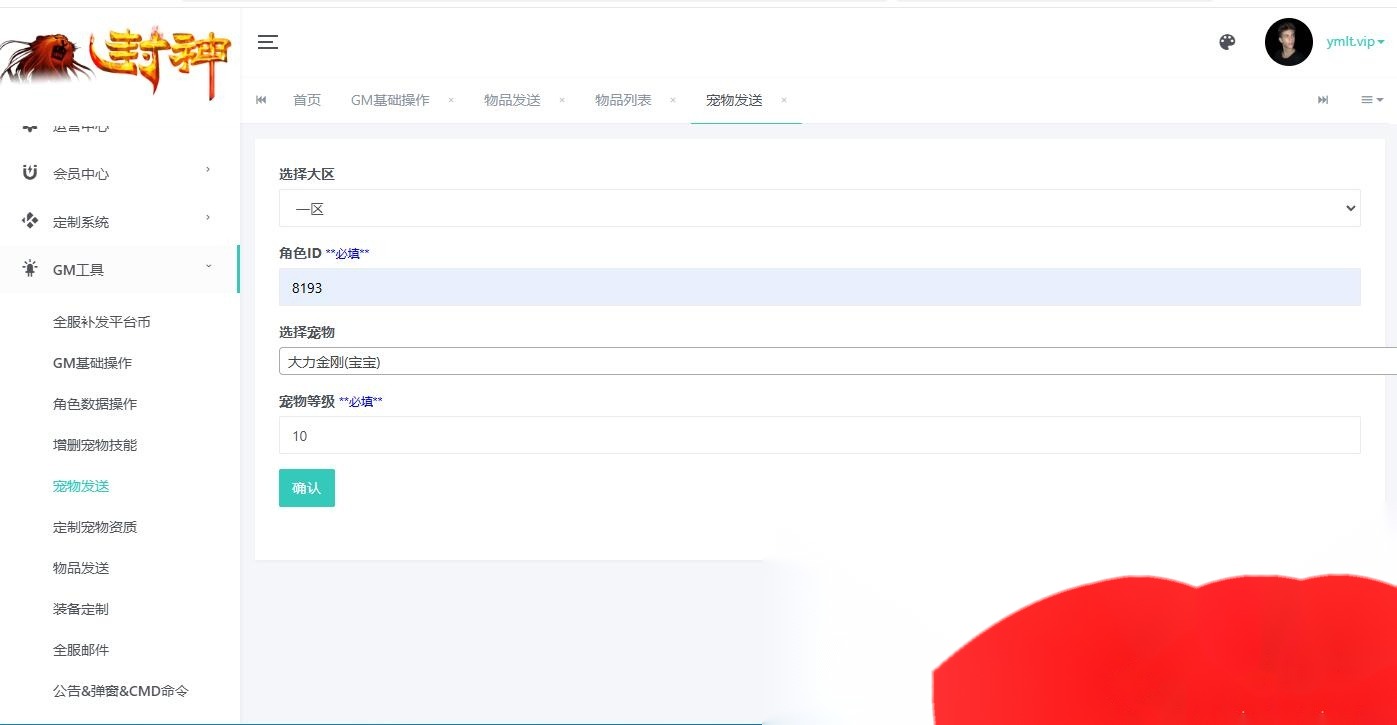Open 装备定制 in sidebar
This screenshot has height=725, width=1397.
tap(81, 609)
